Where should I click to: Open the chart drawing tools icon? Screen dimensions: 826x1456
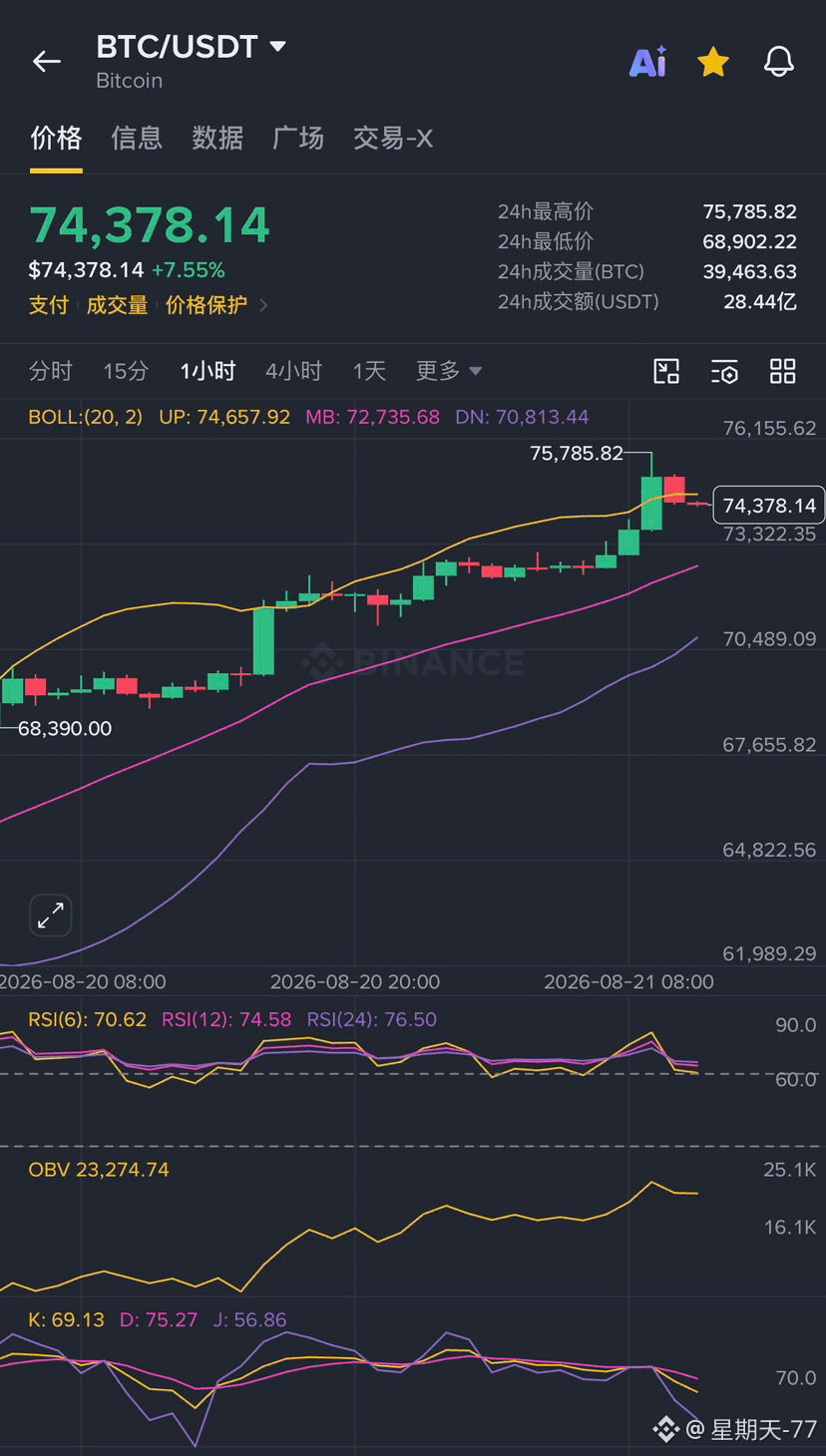pos(666,372)
